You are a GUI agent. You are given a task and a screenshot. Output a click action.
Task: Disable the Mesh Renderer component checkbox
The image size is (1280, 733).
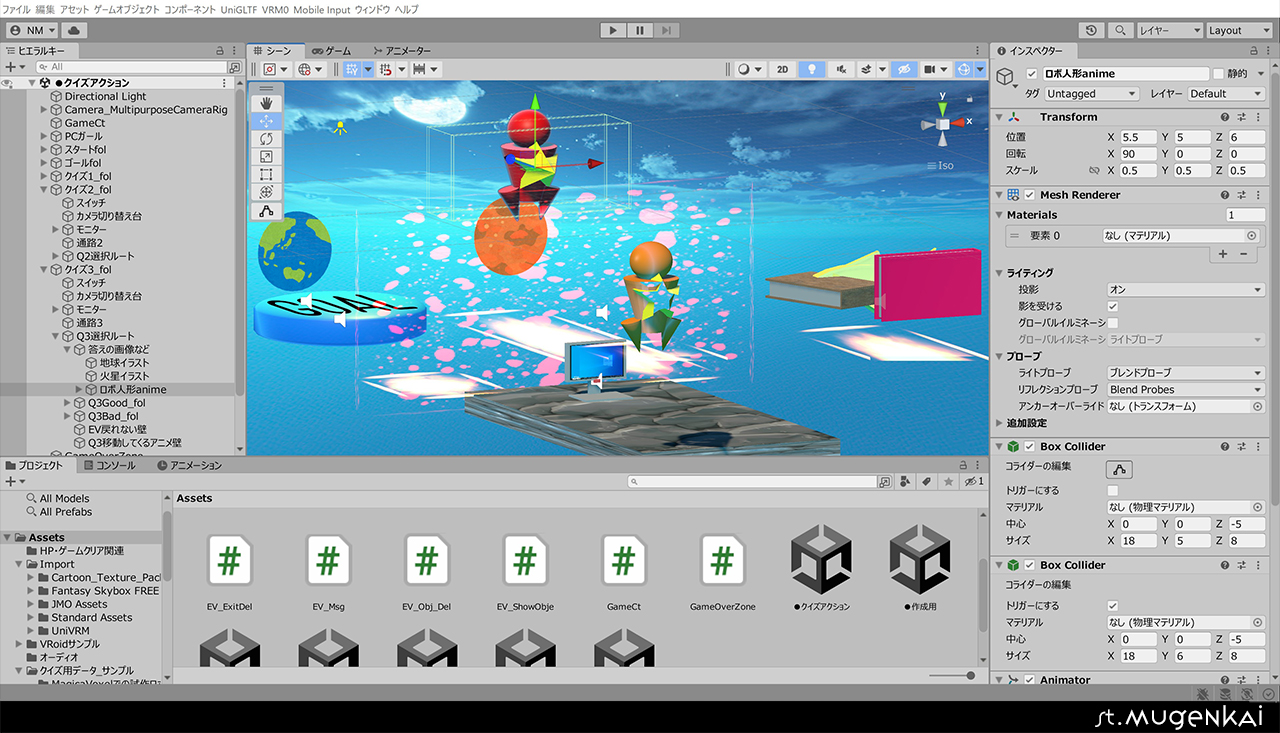(x=1030, y=195)
